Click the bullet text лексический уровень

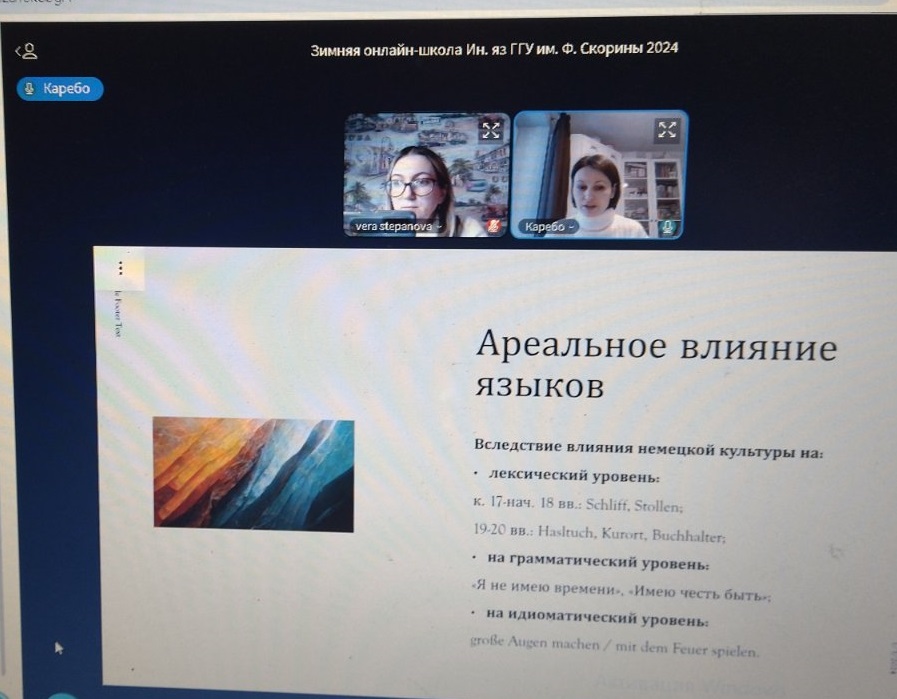pyautogui.click(x=573, y=477)
